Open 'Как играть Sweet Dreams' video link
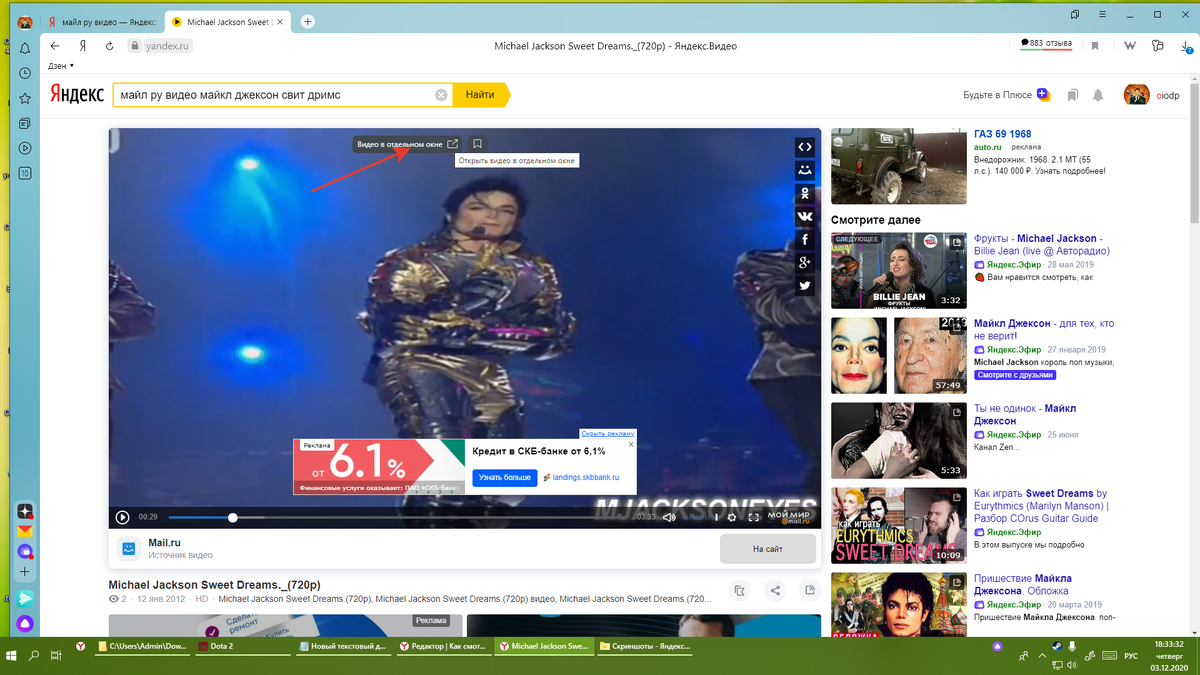1200x675 pixels. [1041, 506]
